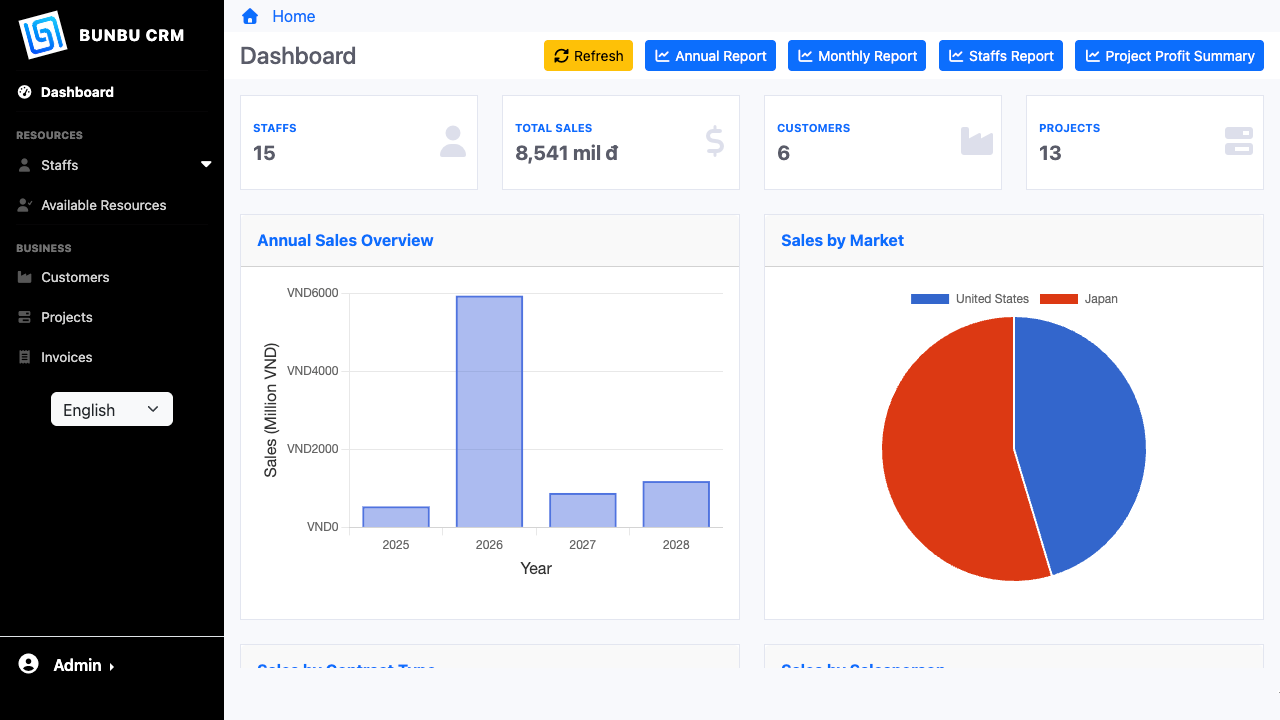The image size is (1280, 720).
Task: Click the yellow Refresh button
Action: [589, 56]
